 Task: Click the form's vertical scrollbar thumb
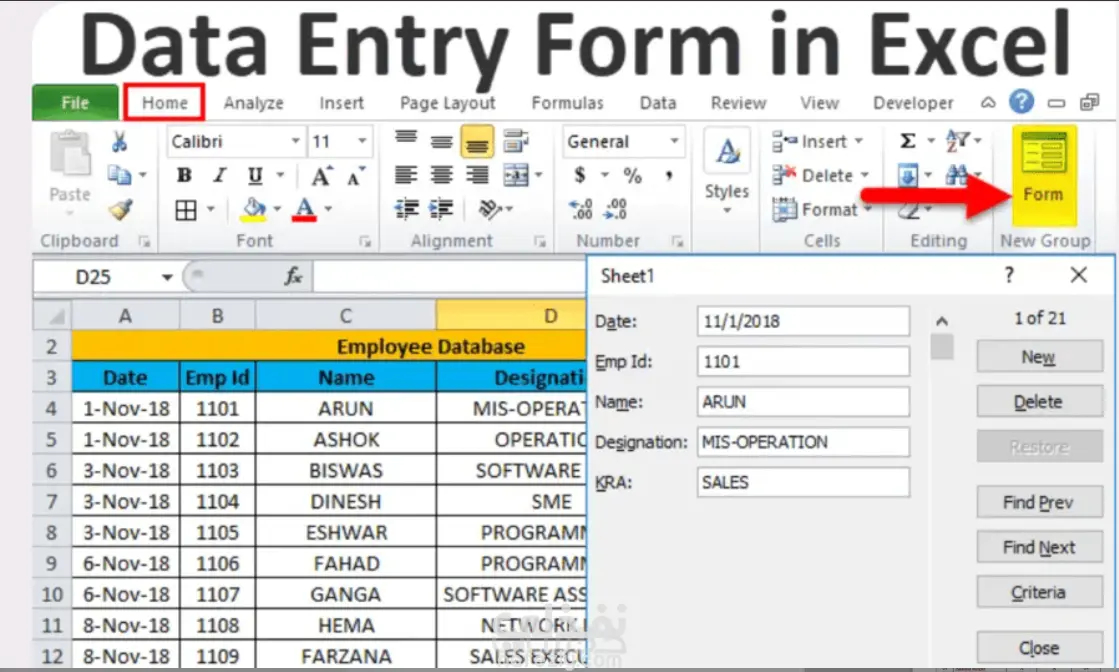942,347
